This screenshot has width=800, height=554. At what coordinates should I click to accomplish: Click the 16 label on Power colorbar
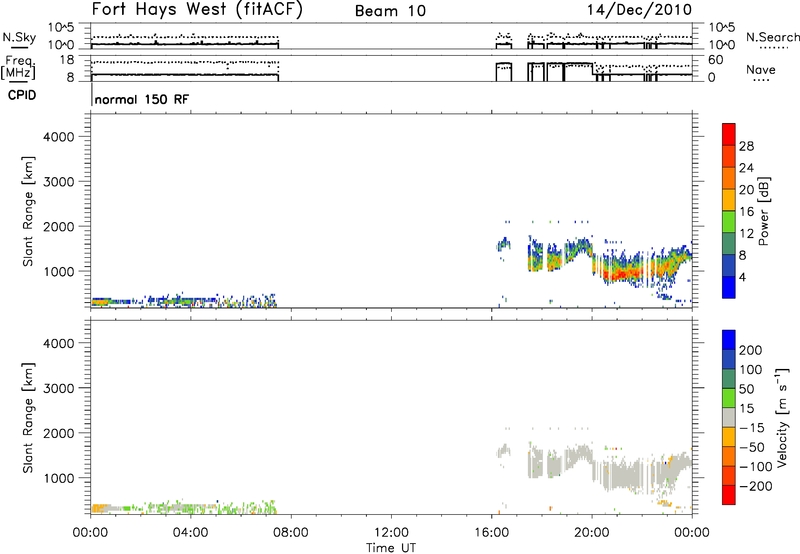pos(746,211)
